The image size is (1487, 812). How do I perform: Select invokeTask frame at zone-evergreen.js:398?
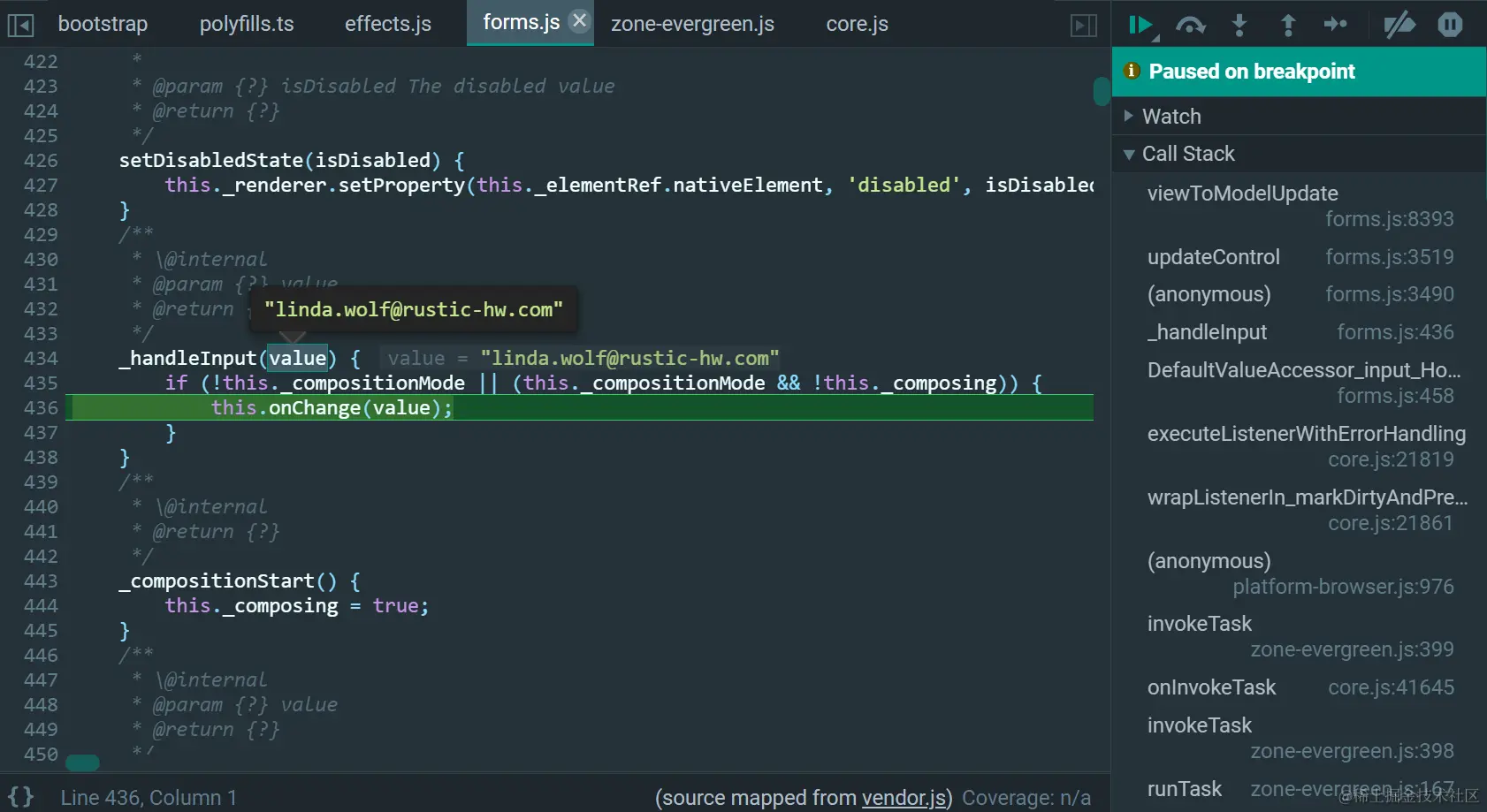[1299, 738]
